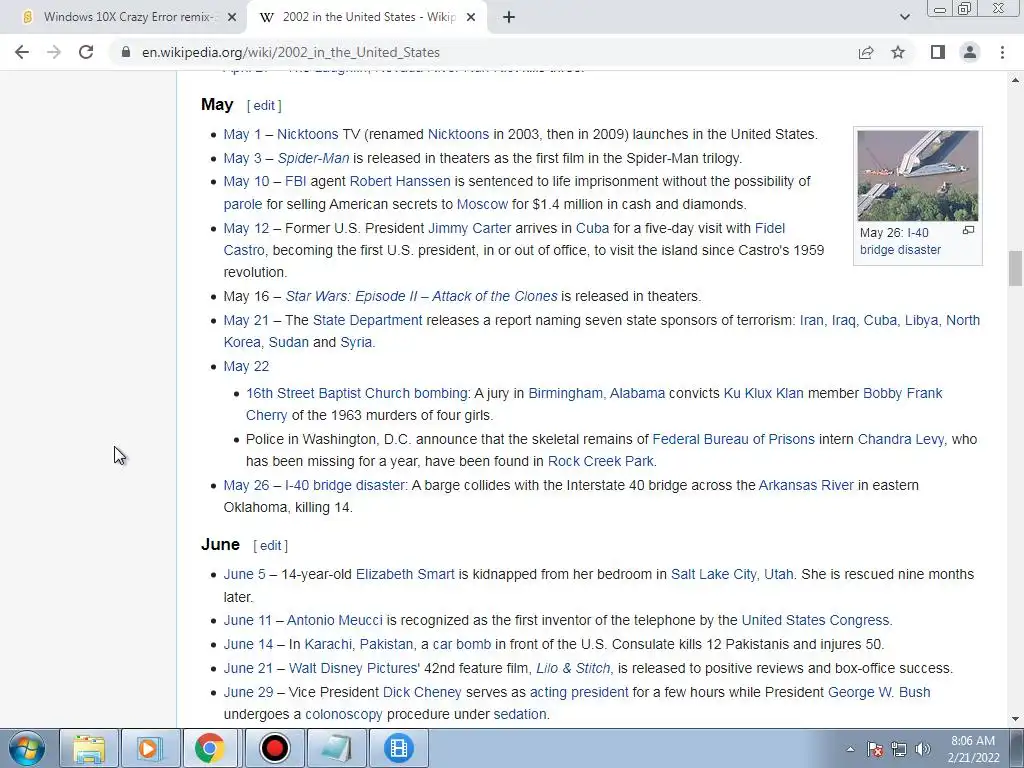Follow the Lilo & Stitch link
This screenshot has width=1024, height=768.
tap(573, 669)
